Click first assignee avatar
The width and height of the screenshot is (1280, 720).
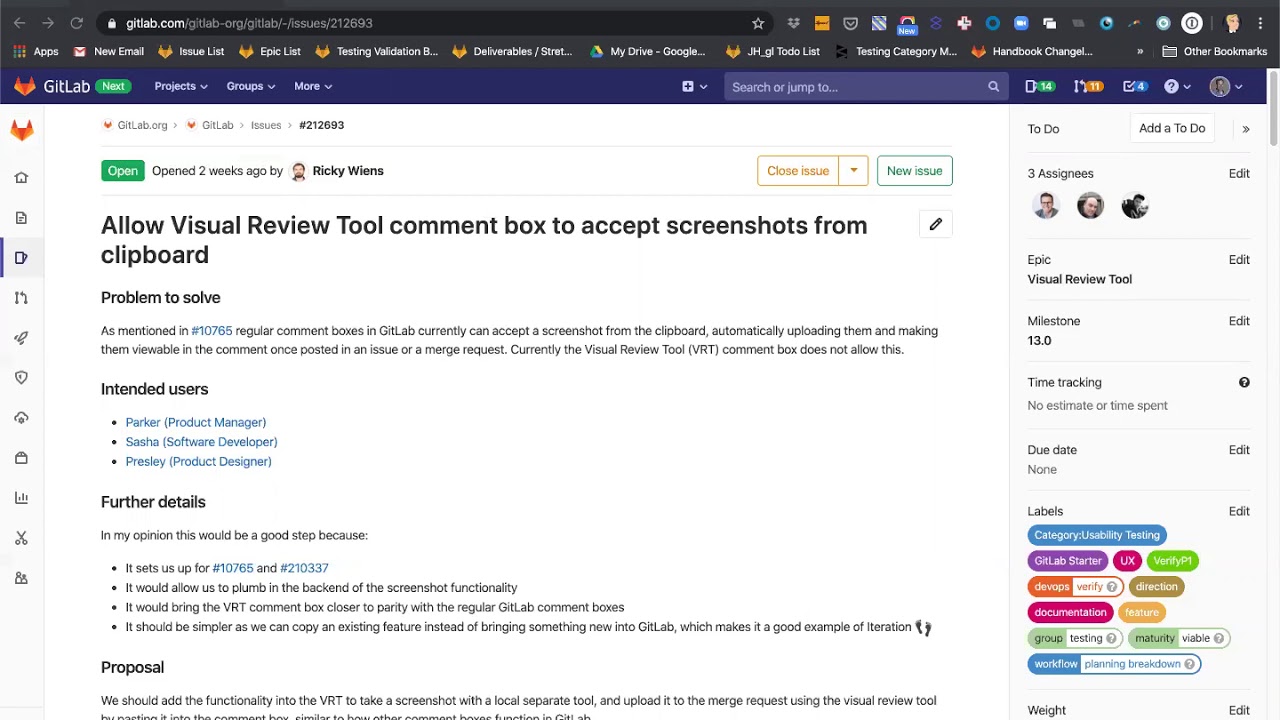(1046, 206)
